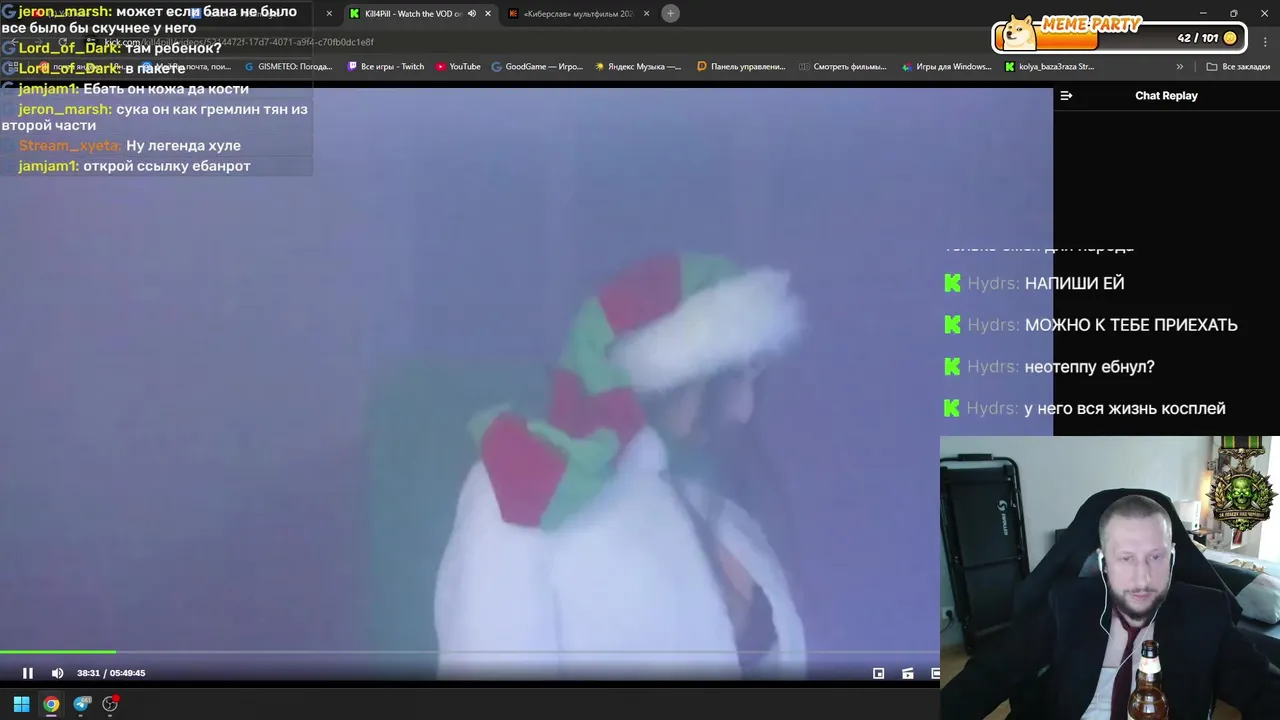Click Hydrs username on 'МОЖНО К ТЕБЕ ПРИЕХАТЬ'
Viewport: 1280px width, 720px height.
tap(993, 325)
